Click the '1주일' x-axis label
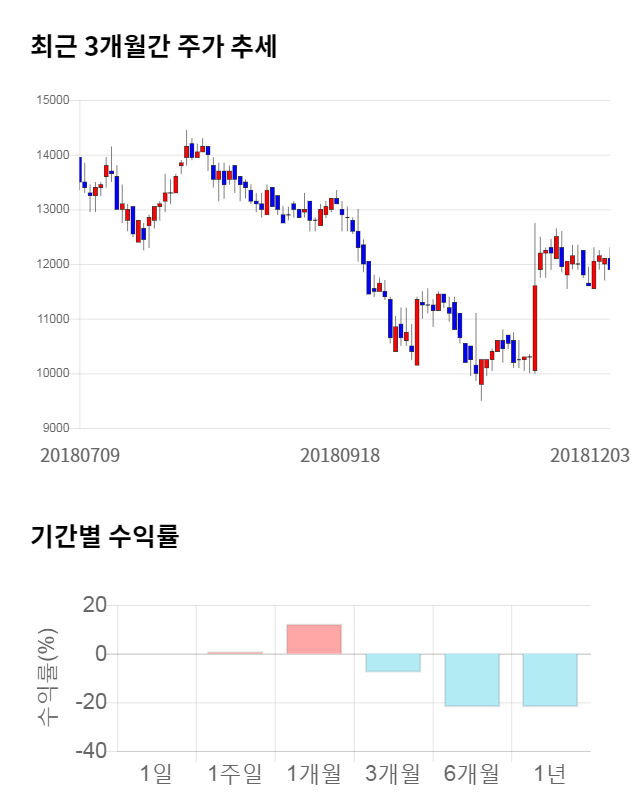Viewport: 640px width, 810px height. click(235, 773)
